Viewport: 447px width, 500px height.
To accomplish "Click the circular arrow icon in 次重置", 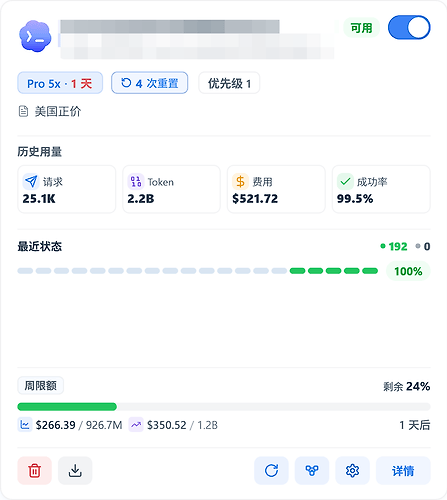I will click(x=126, y=83).
